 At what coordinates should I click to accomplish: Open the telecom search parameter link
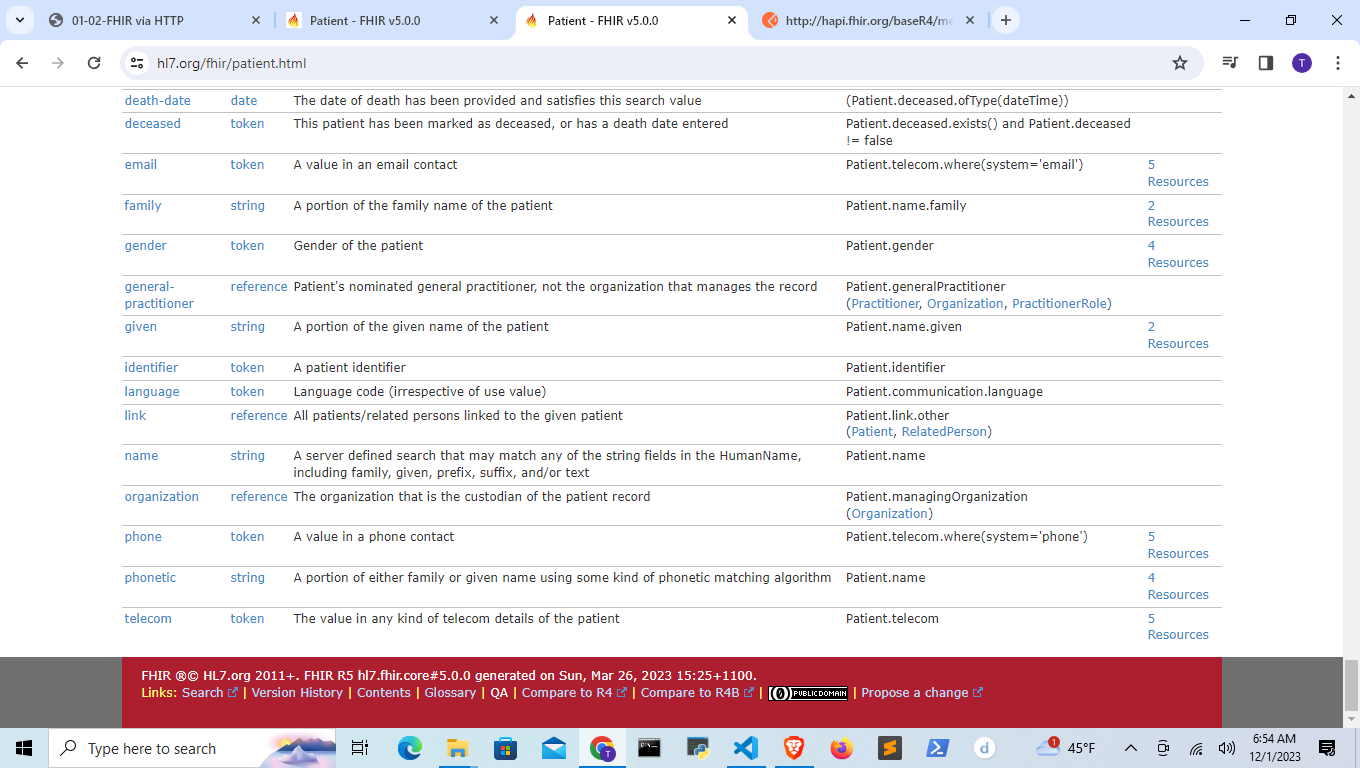coord(148,618)
